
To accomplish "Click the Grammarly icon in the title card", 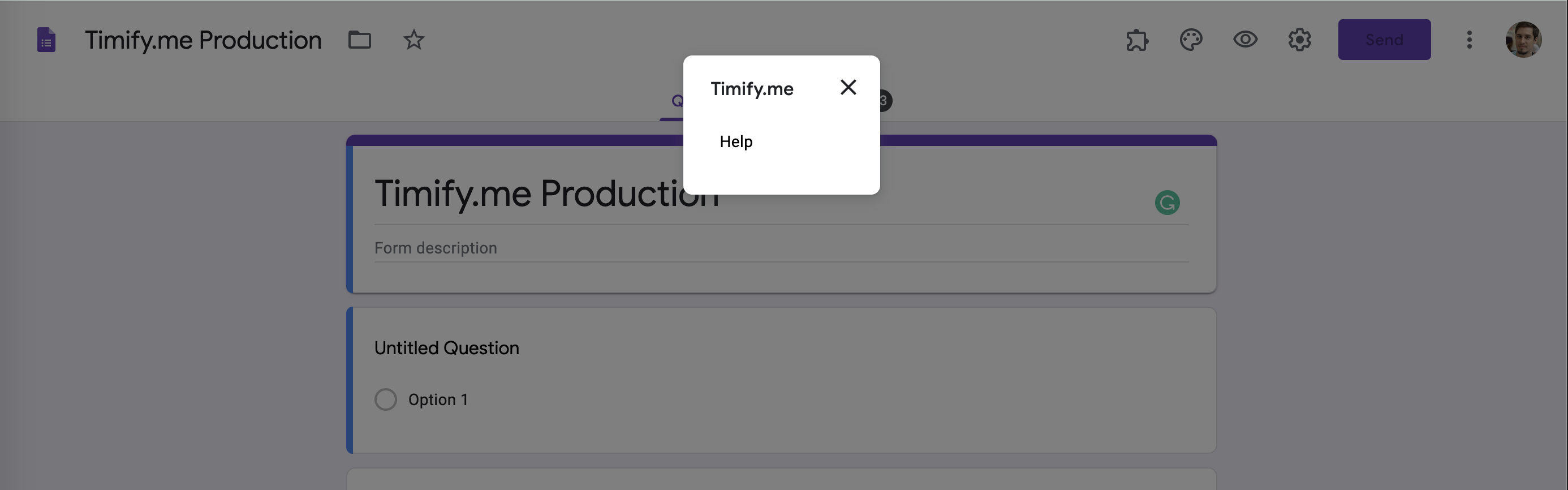I will click(1167, 203).
